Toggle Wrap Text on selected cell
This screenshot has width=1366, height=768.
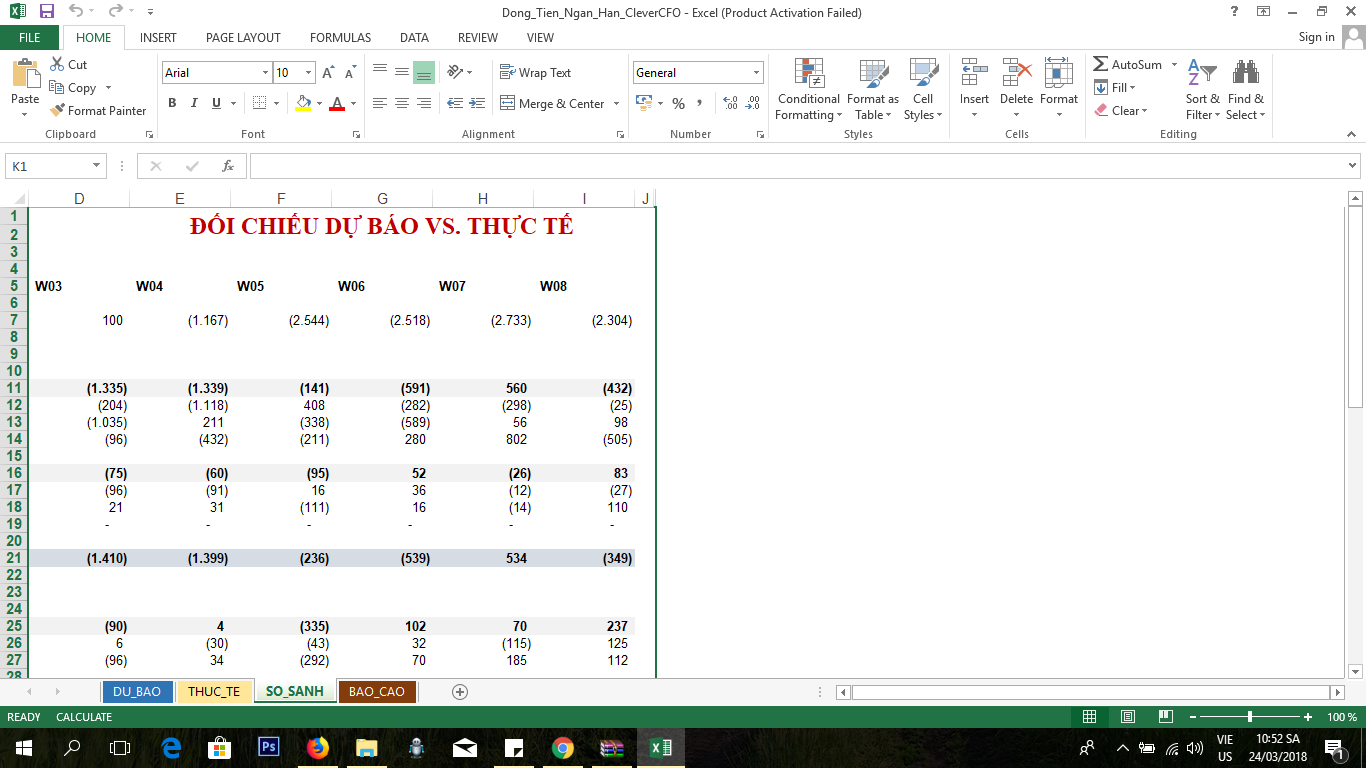(x=535, y=73)
